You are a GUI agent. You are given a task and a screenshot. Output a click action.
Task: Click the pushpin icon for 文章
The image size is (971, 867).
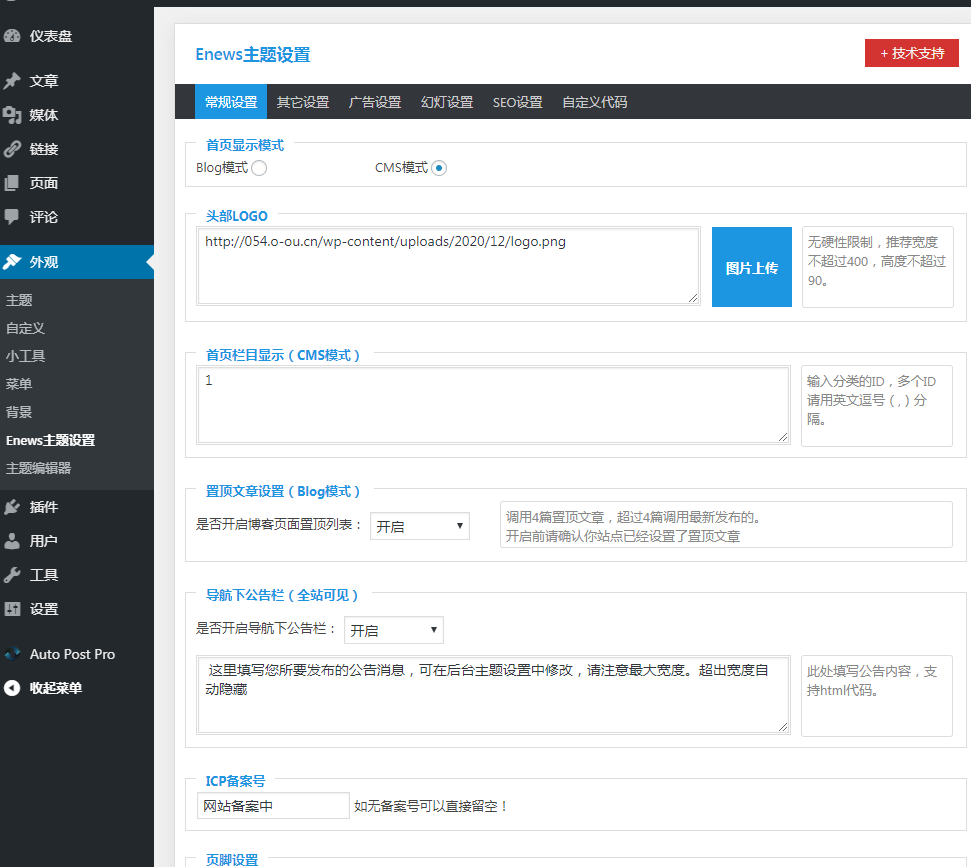pyautogui.click(x=12, y=81)
